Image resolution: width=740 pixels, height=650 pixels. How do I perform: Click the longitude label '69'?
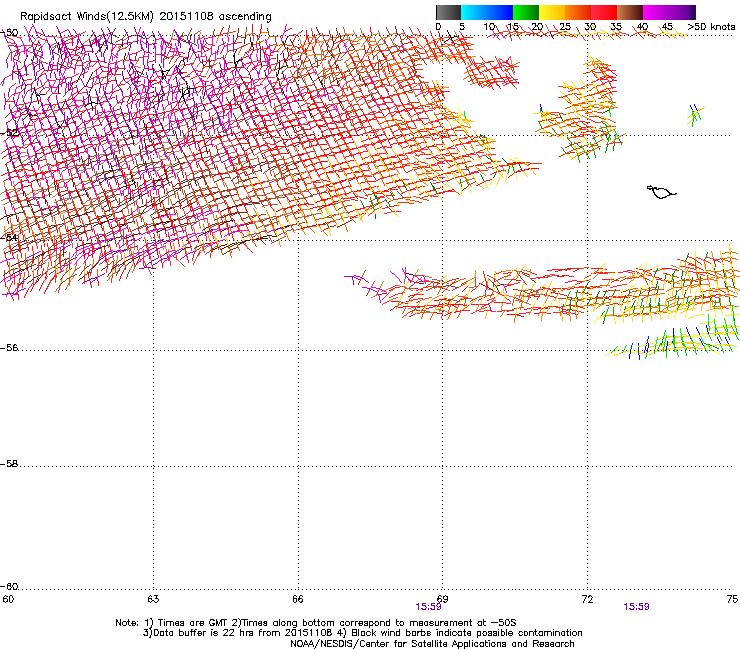[x=443, y=599]
